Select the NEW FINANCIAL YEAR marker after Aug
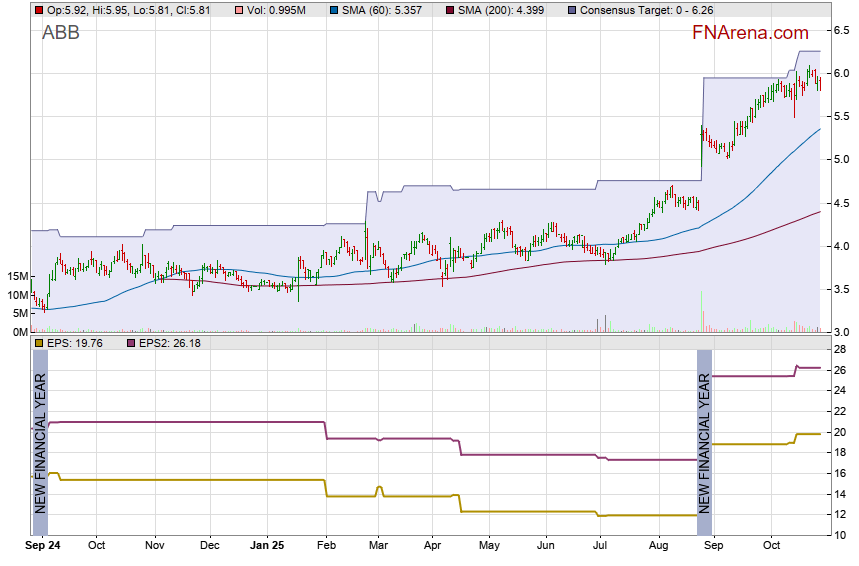Image resolution: width=859 pixels, height=566 pixels. 704,442
